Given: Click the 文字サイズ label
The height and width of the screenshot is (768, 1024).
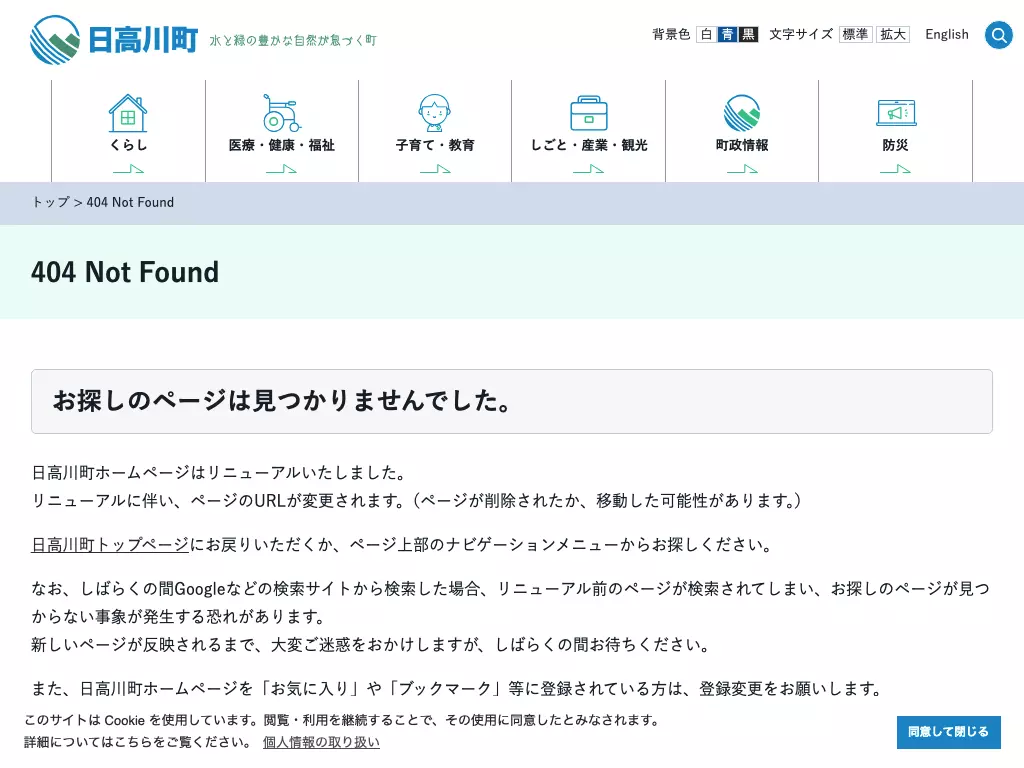Looking at the screenshot, I should (801, 34).
